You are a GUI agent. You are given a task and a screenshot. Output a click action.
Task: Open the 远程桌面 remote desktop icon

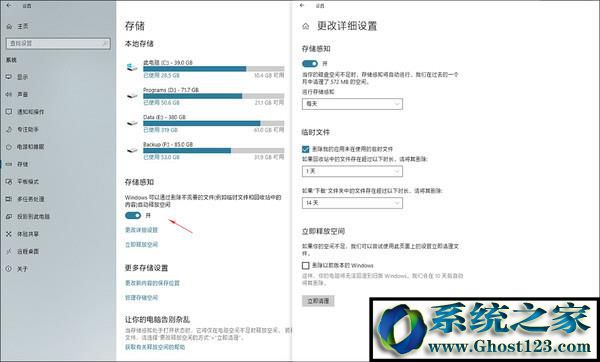point(9,251)
